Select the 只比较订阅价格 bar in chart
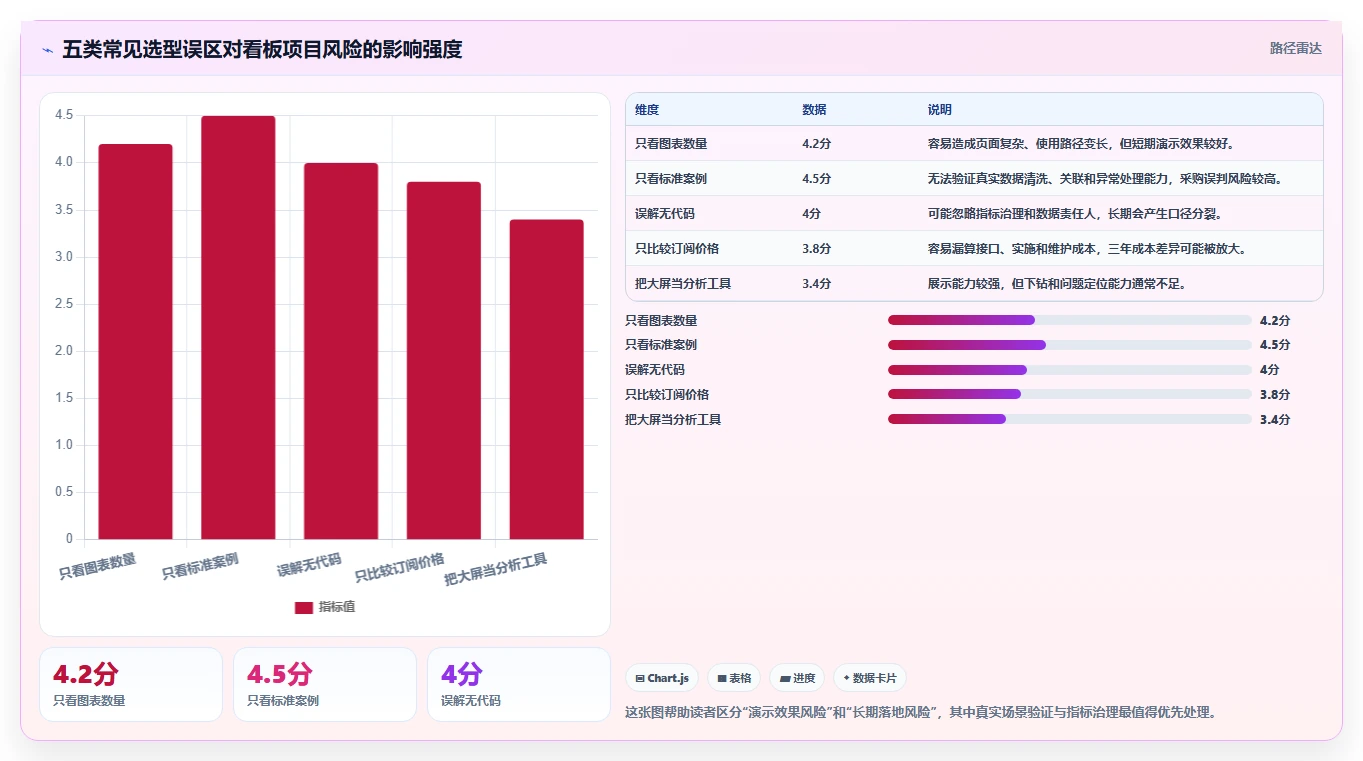This screenshot has width=1363, height=761. (x=443, y=360)
